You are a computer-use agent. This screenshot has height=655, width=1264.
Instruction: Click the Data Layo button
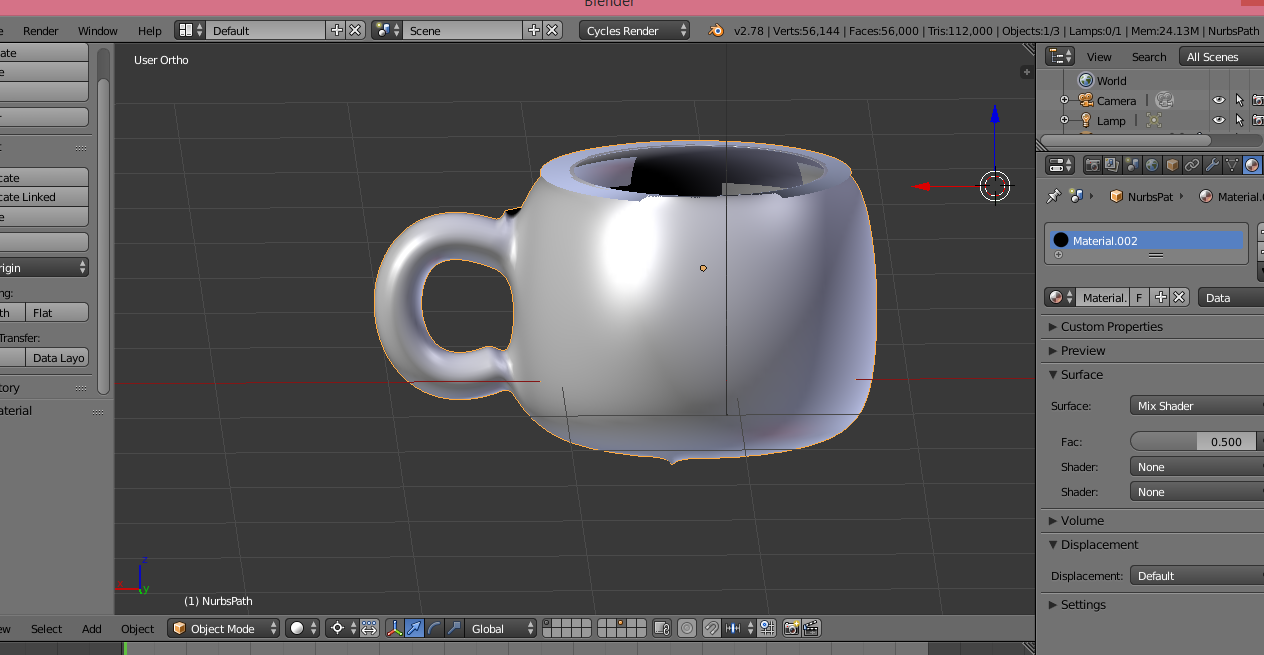tap(58, 358)
